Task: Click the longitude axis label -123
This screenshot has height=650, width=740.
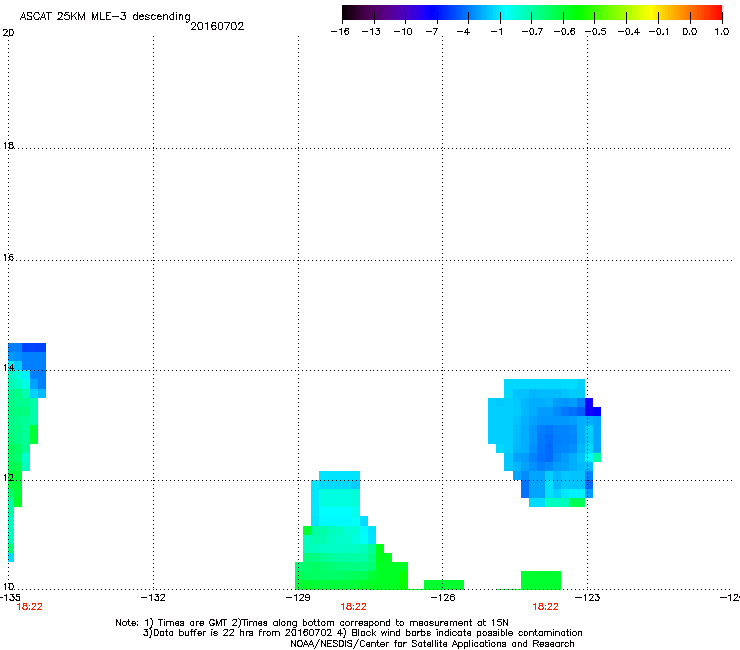Action: click(x=588, y=598)
